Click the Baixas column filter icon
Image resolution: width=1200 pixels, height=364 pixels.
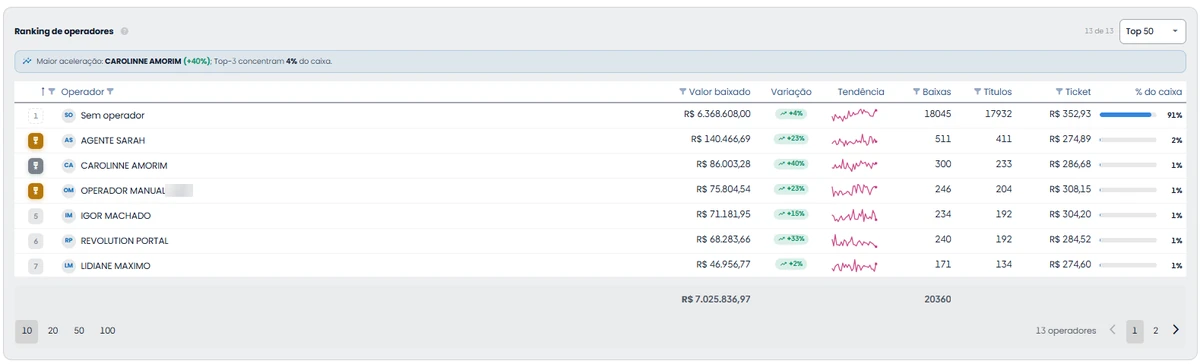(916, 92)
